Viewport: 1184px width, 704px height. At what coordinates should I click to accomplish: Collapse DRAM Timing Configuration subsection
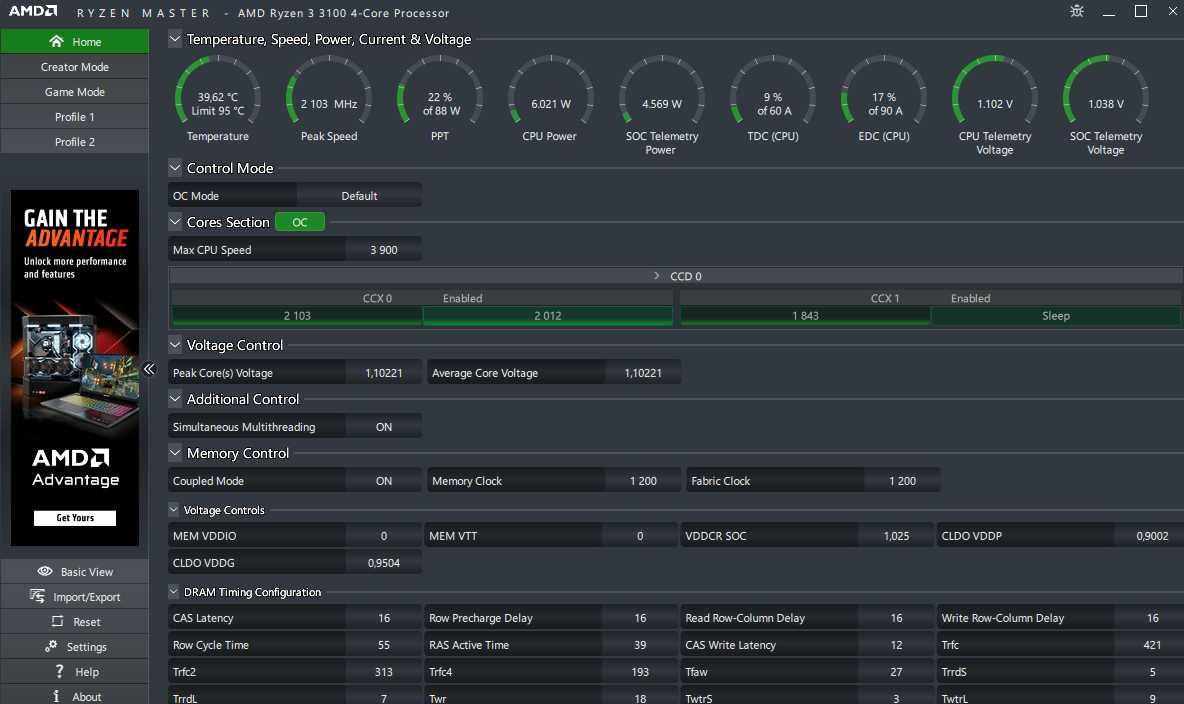174,591
